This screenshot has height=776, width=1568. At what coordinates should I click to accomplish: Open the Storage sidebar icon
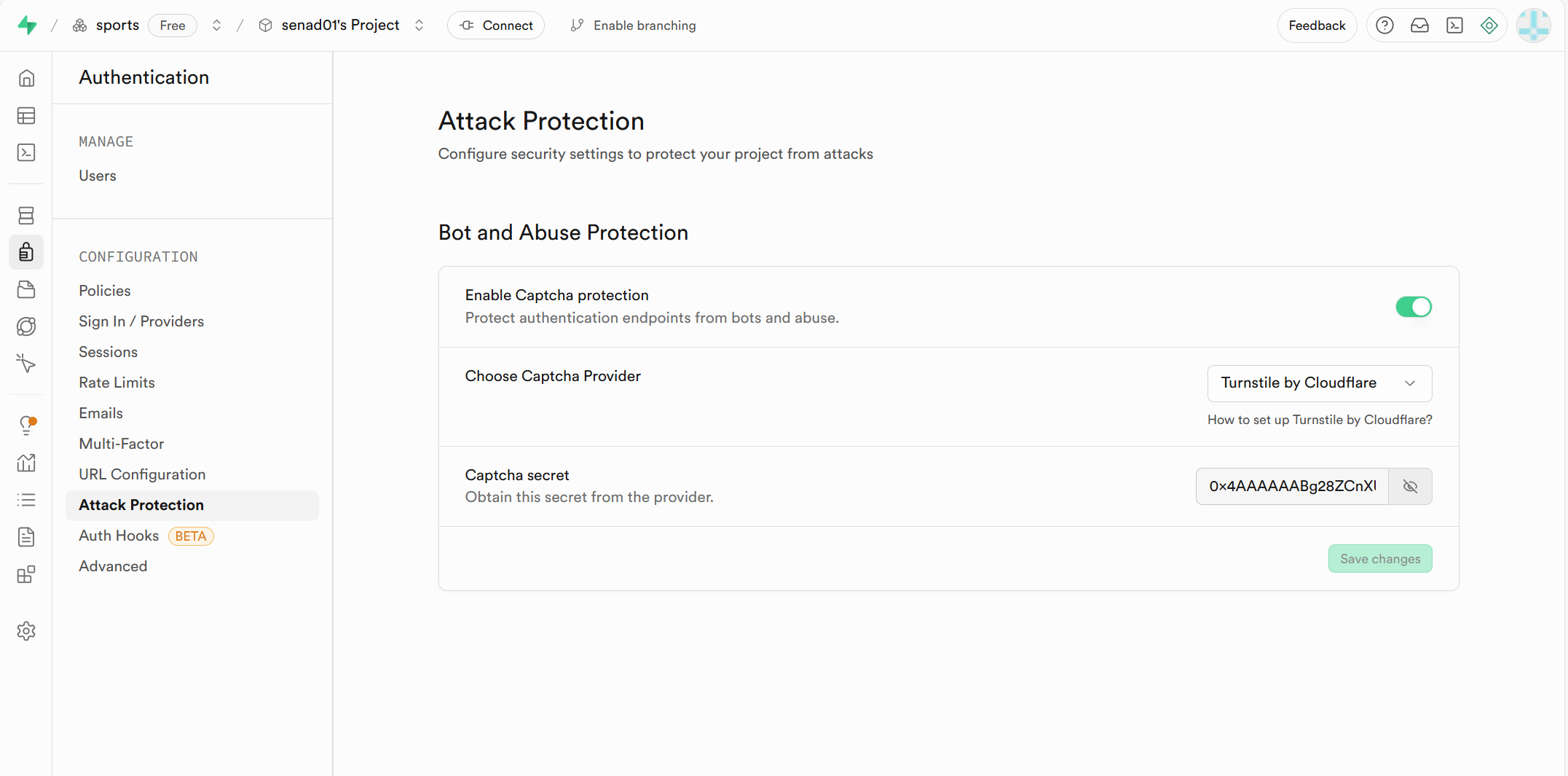point(26,289)
